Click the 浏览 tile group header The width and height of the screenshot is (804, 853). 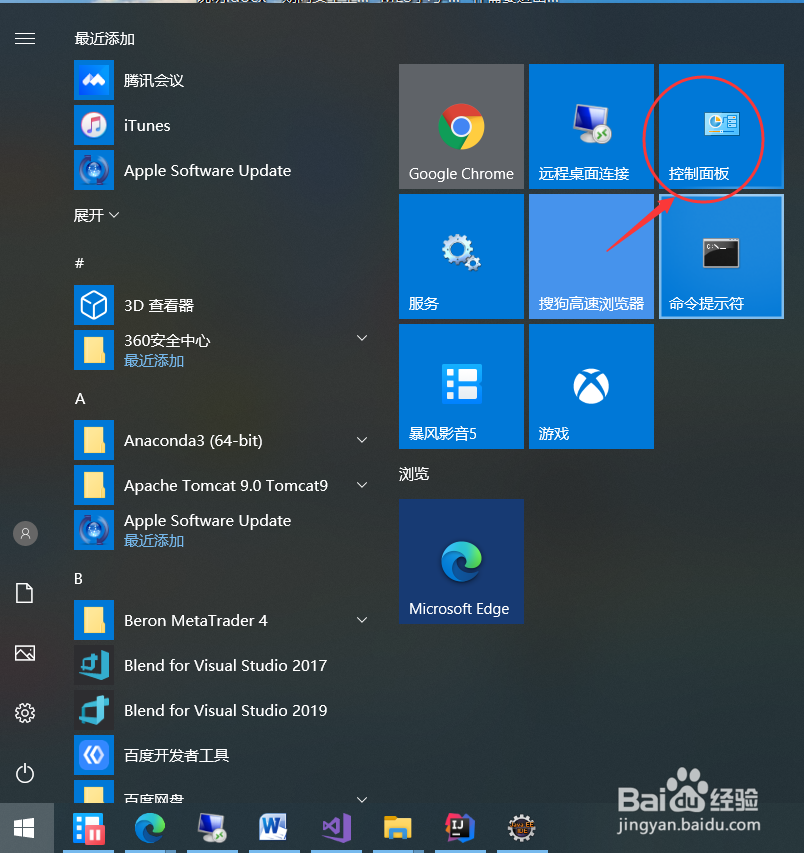point(414,474)
